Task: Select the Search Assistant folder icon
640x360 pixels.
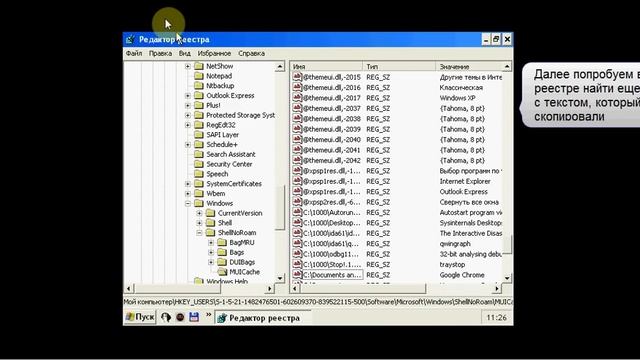Action: tap(199, 154)
